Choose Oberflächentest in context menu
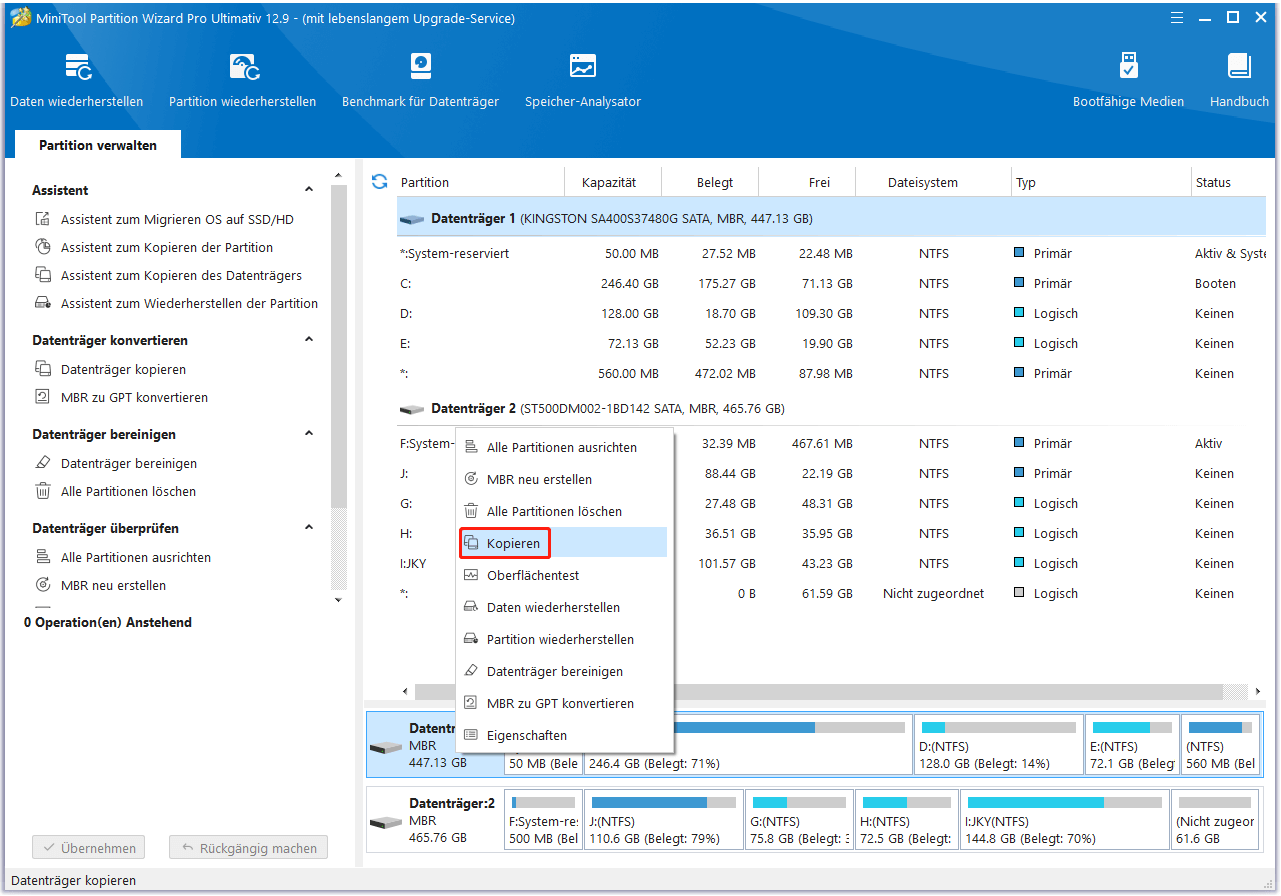The image size is (1281, 896). [x=563, y=575]
